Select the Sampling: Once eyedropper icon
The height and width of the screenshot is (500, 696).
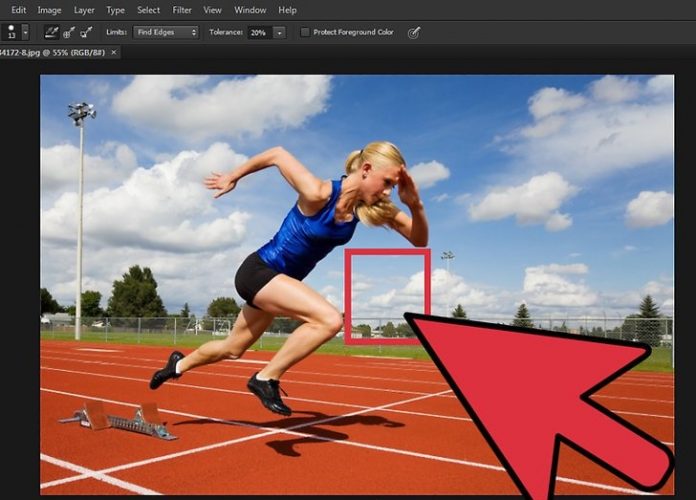(x=68, y=32)
